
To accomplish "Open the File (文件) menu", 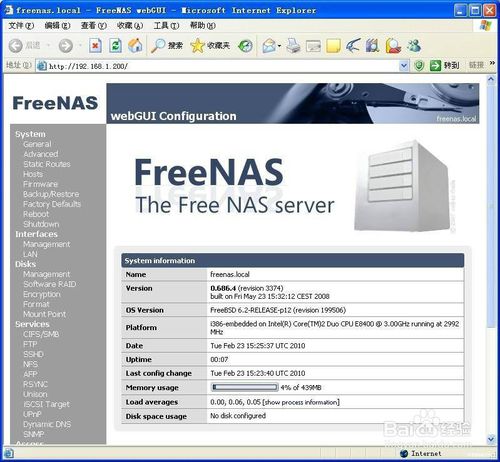I will pyautogui.click(x=21, y=25).
